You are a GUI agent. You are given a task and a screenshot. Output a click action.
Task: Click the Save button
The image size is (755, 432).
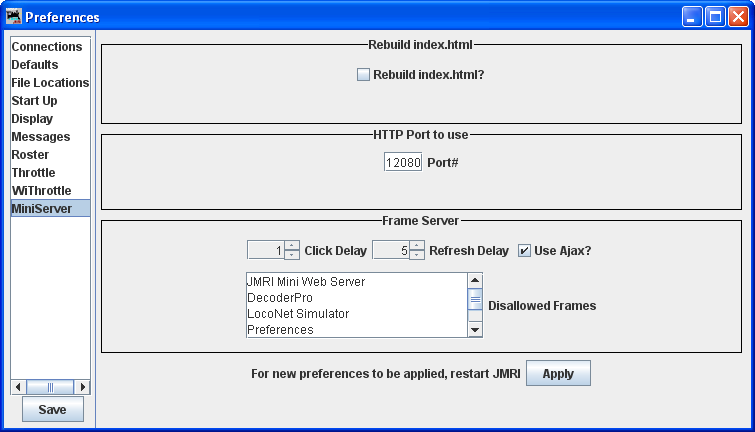[53, 409]
